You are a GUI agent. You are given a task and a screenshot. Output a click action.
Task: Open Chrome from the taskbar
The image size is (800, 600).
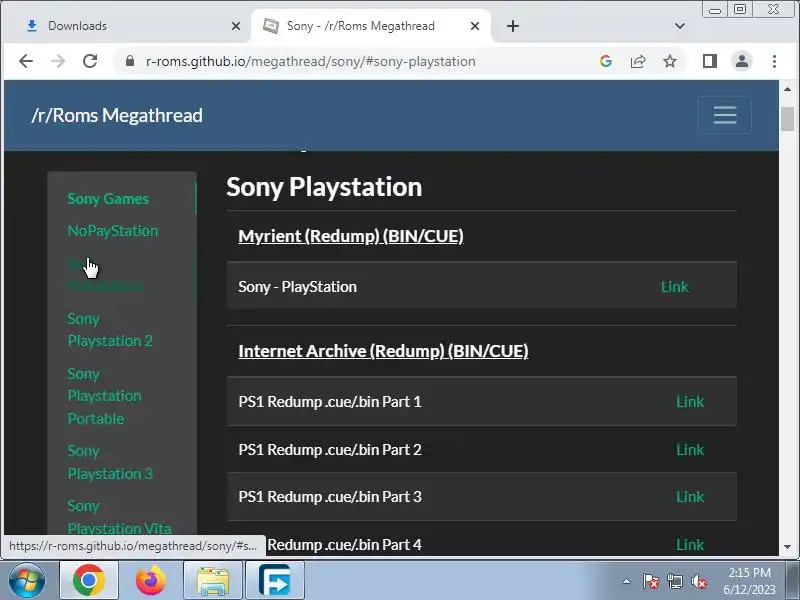click(x=89, y=581)
